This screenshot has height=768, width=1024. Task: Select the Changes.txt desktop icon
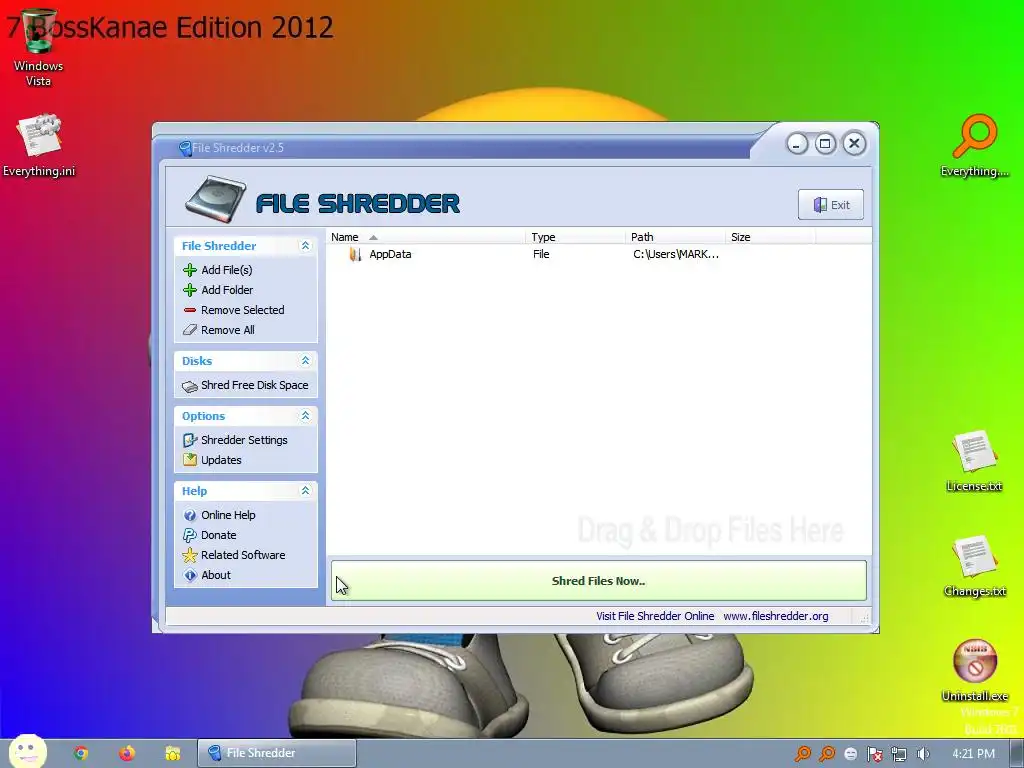coord(974,557)
